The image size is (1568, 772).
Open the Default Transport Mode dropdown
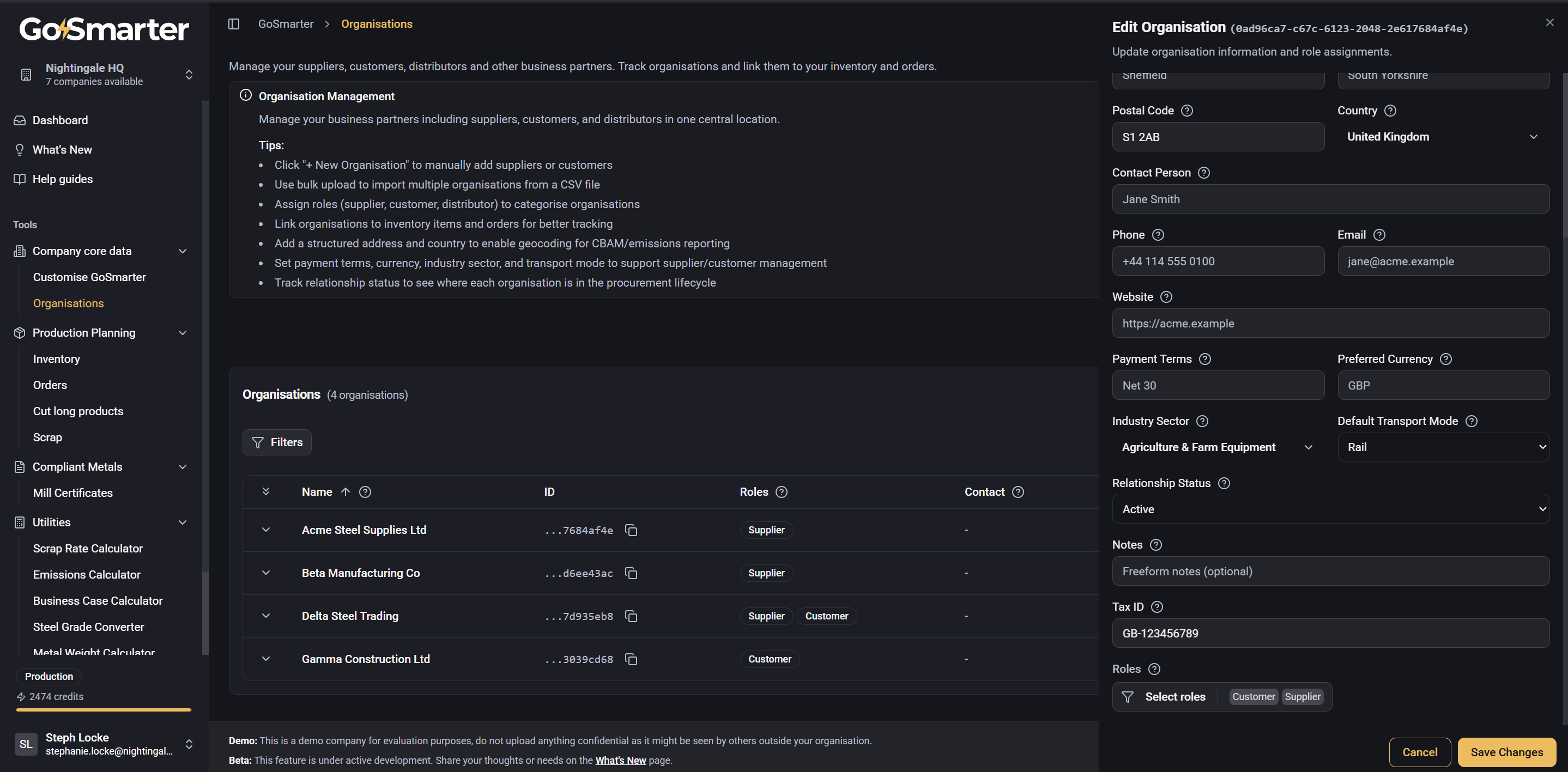(x=1443, y=447)
